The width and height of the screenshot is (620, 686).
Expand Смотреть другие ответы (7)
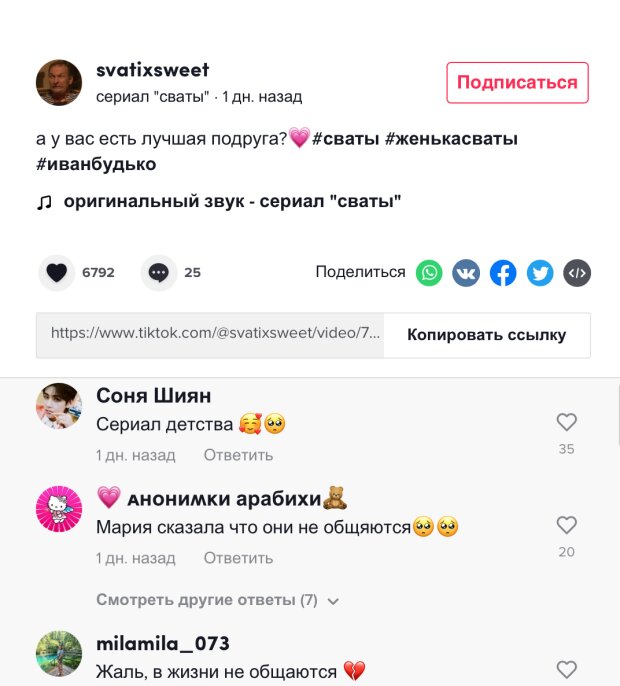[x=207, y=600]
